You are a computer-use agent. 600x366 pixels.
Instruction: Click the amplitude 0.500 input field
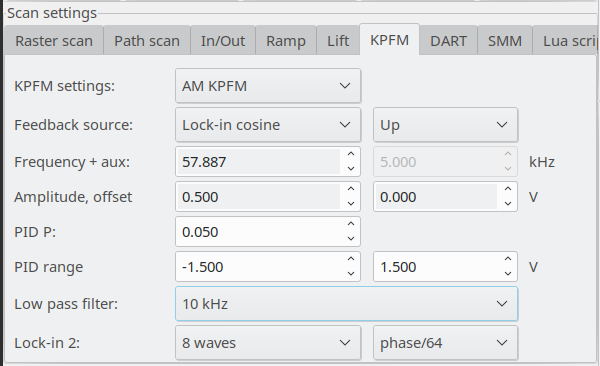[x=259, y=197]
